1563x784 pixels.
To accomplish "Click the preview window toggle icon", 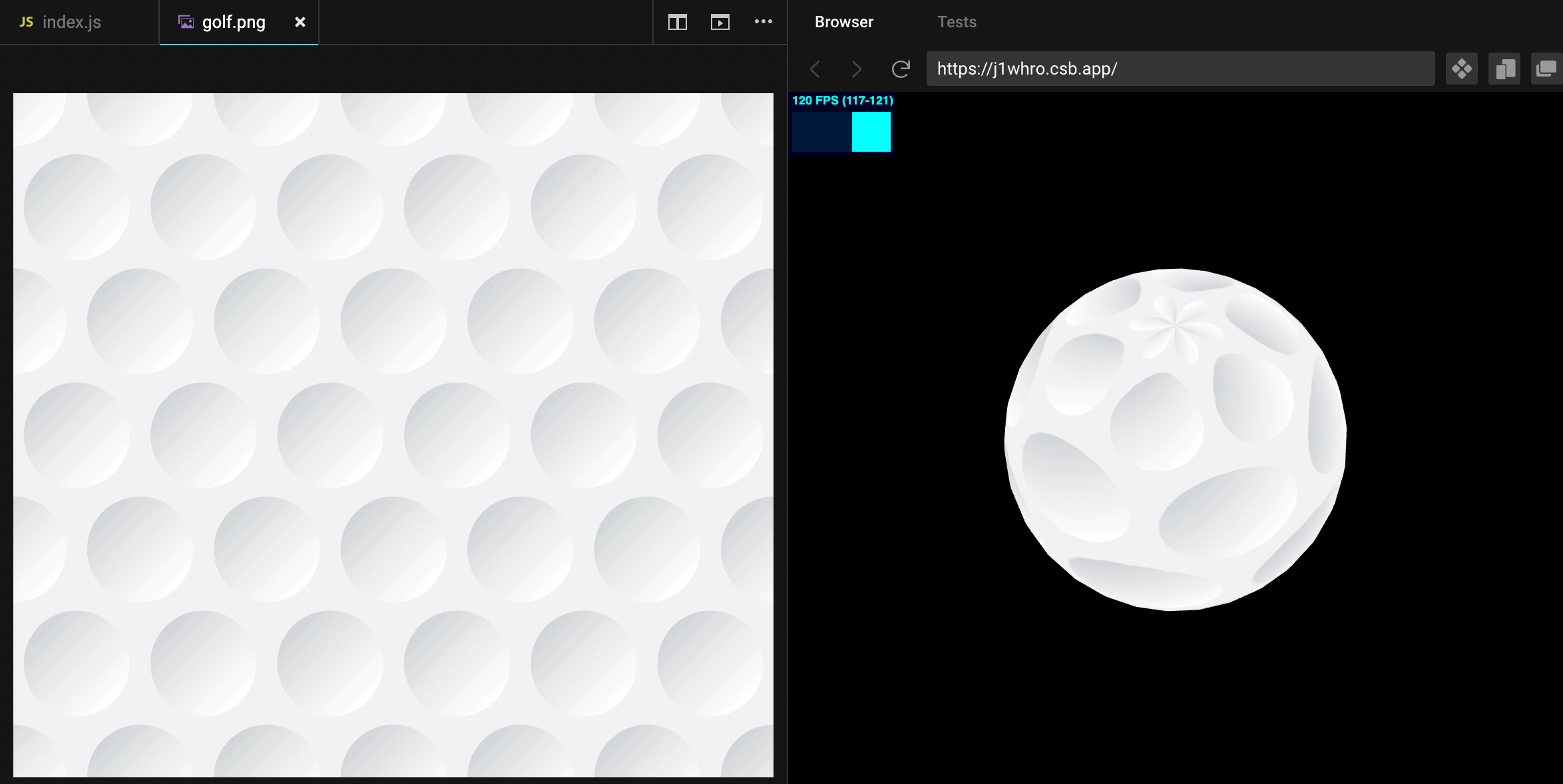I will (720, 22).
